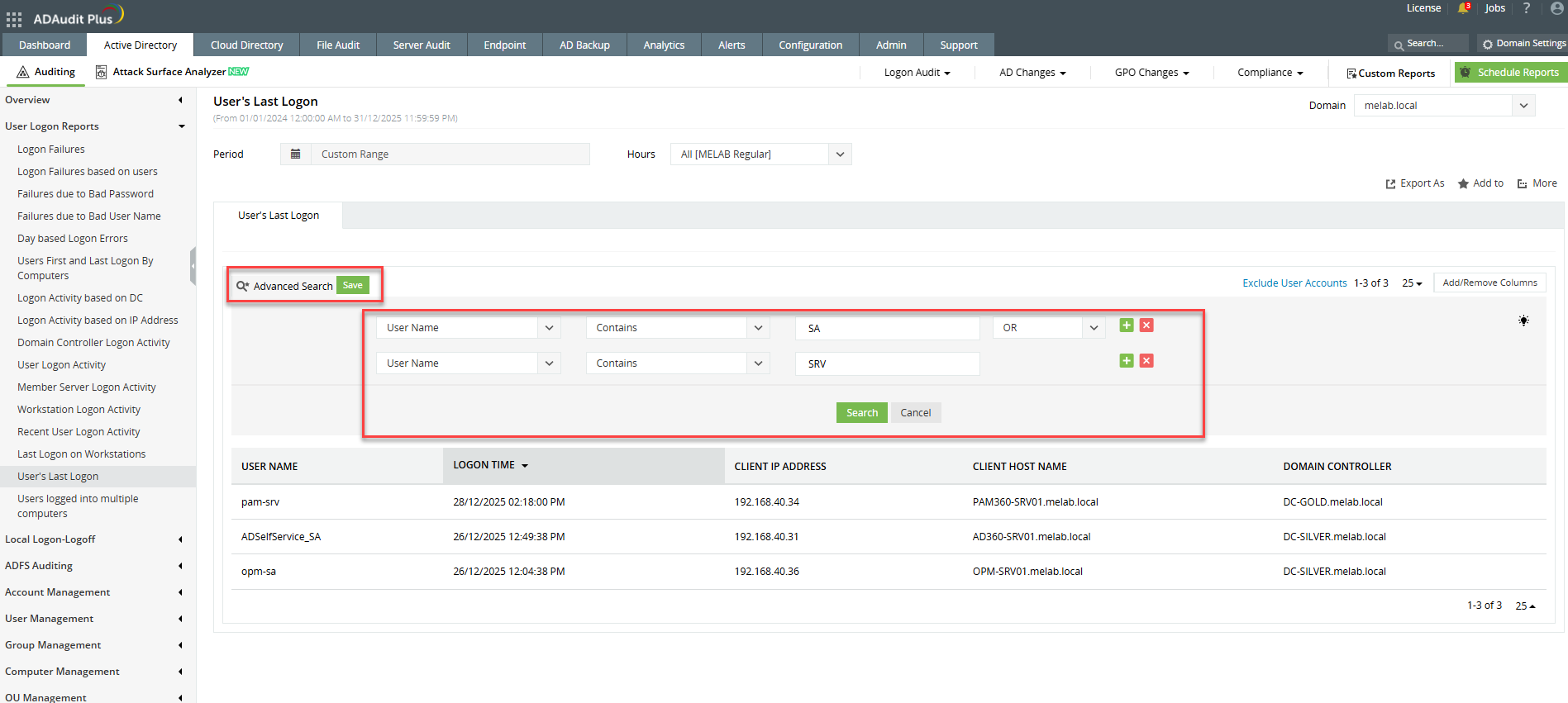
Task: Click the green Search button
Action: pyautogui.click(x=861, y=413)
